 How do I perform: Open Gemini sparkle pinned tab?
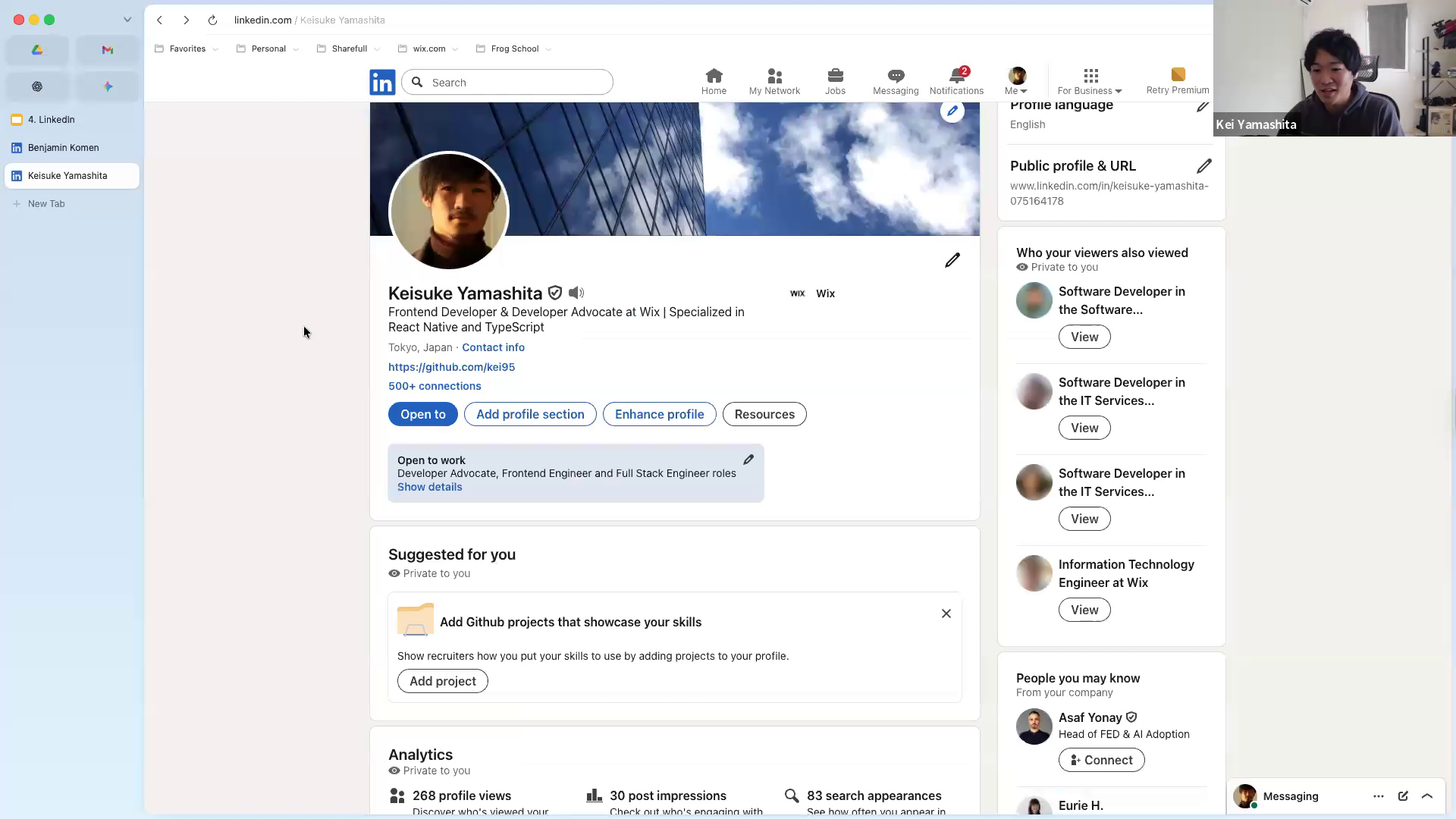point(108,86)
